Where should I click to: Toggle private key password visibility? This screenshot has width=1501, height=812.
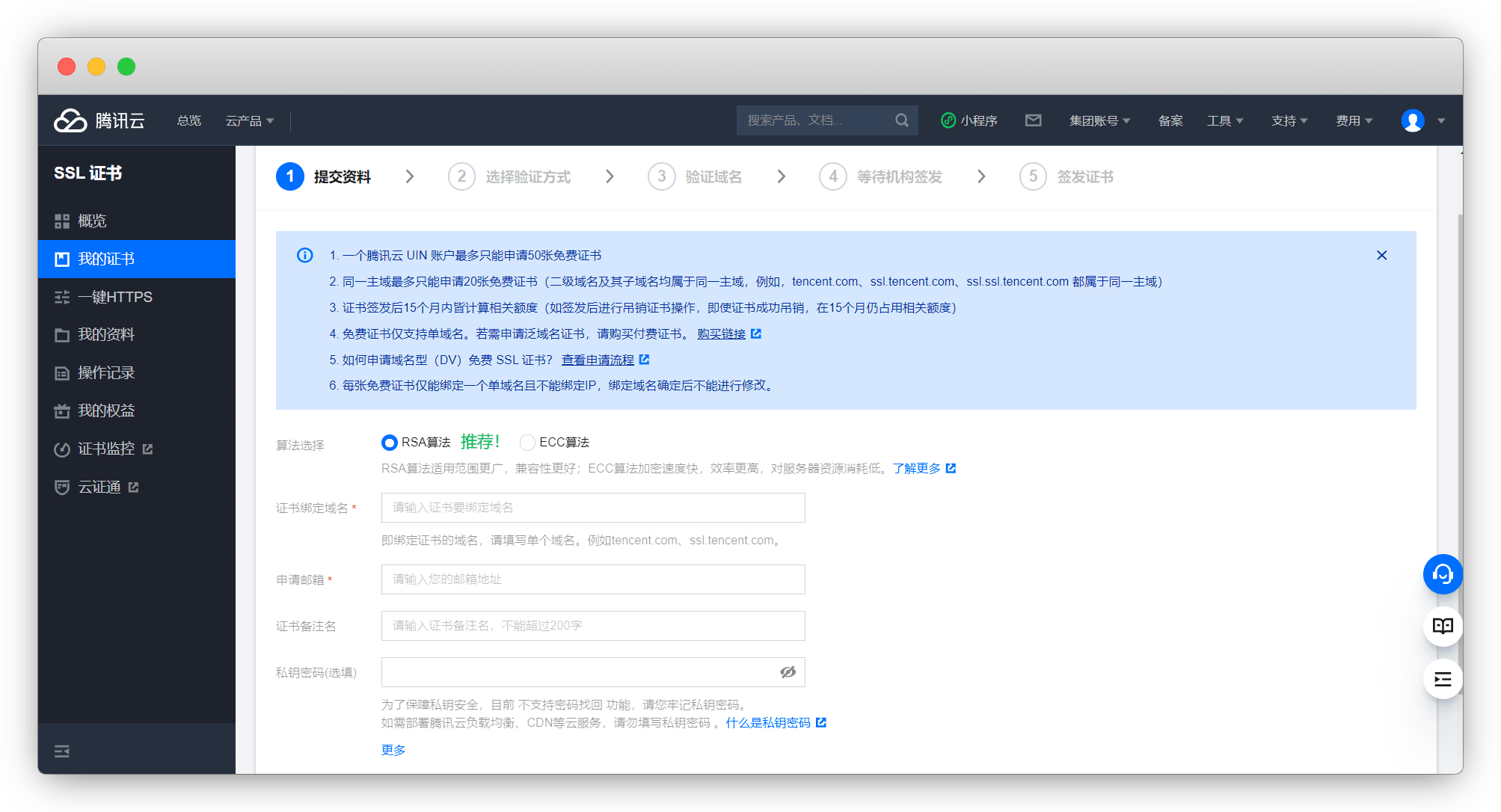[788, 672]
